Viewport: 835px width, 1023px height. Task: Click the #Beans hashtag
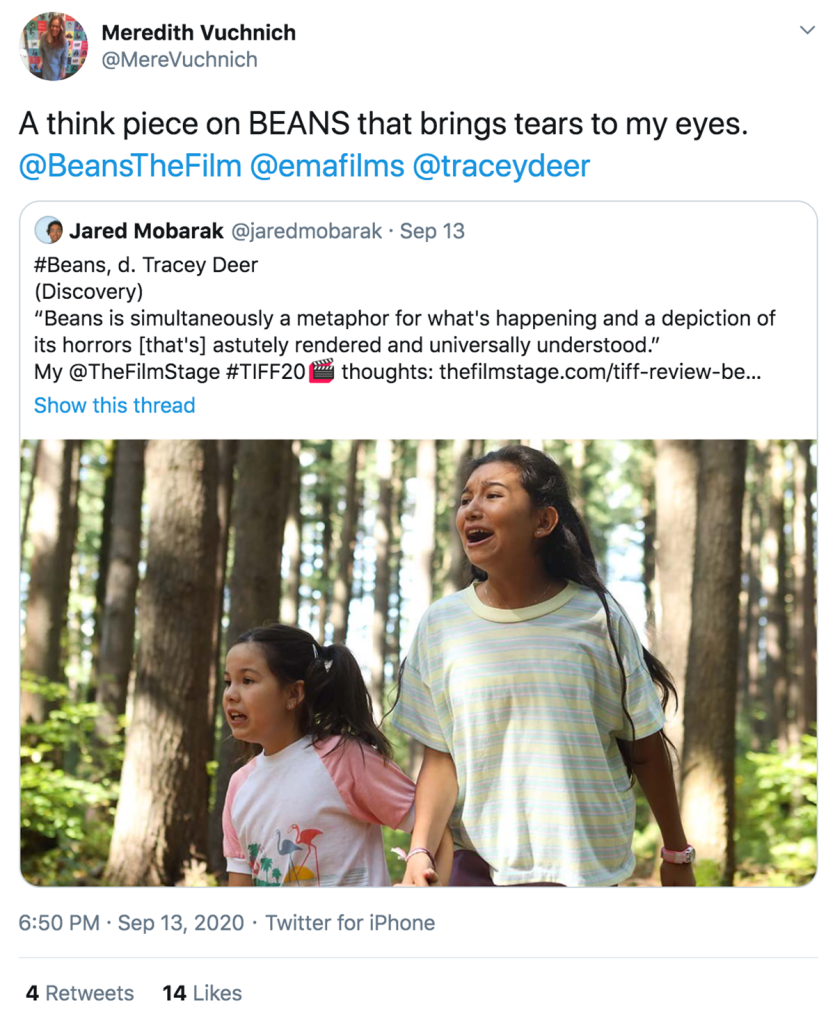click(x=65, y=266)
